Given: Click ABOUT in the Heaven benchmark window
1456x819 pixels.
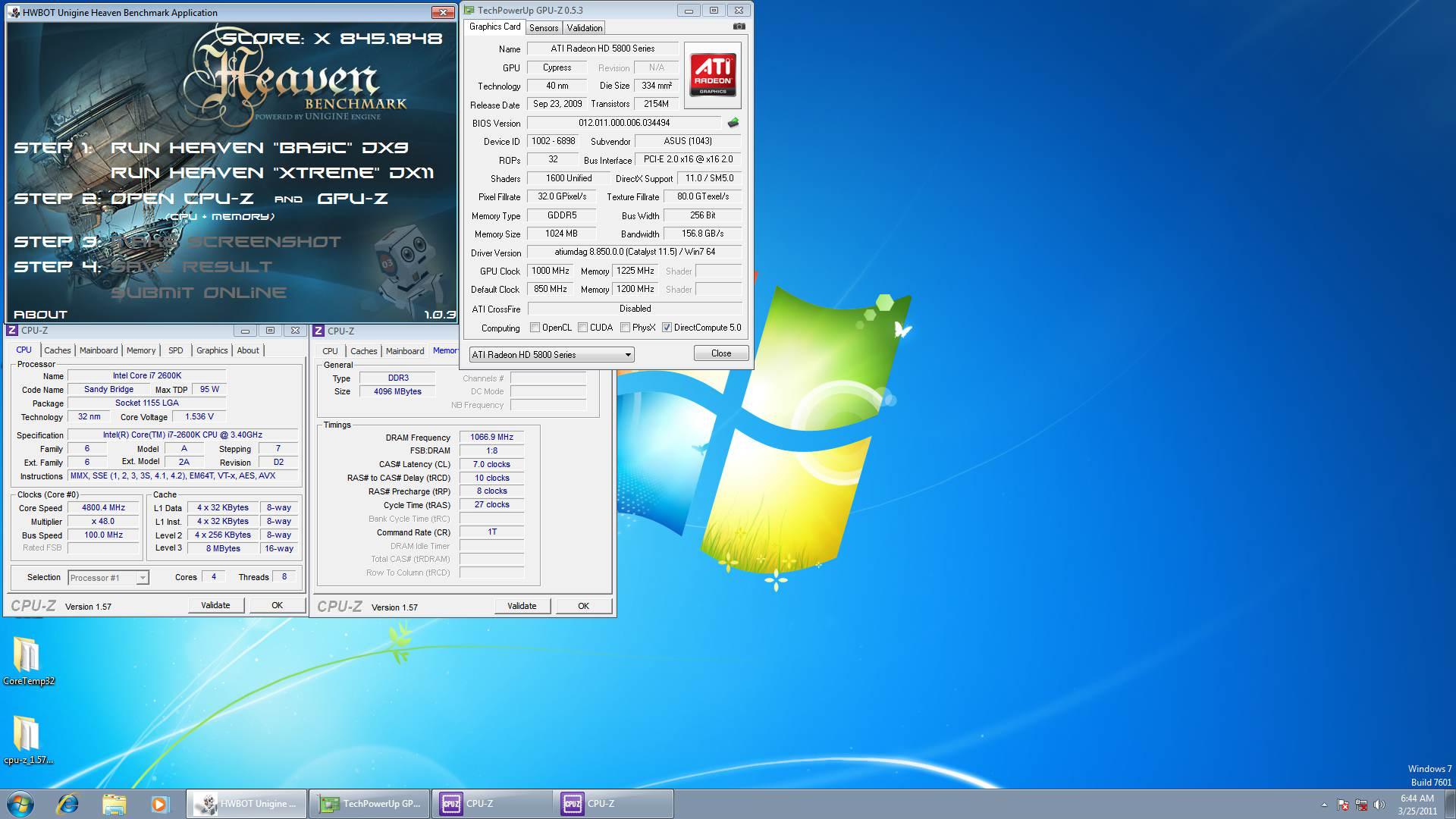Looking at the screenshot, I should point(40,314).
